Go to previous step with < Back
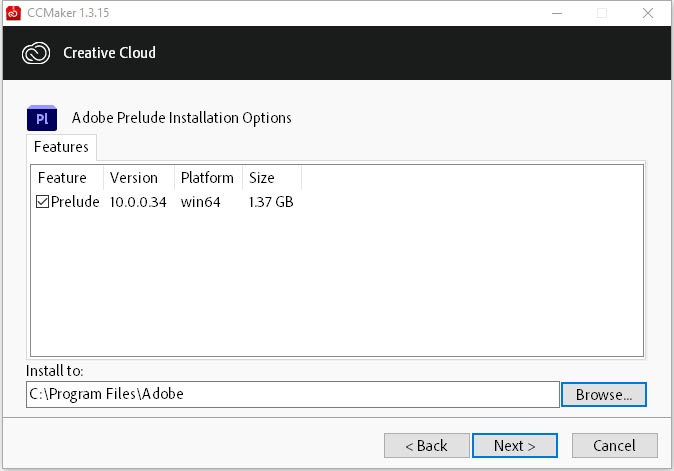The image size is (674, 471). 426,446
